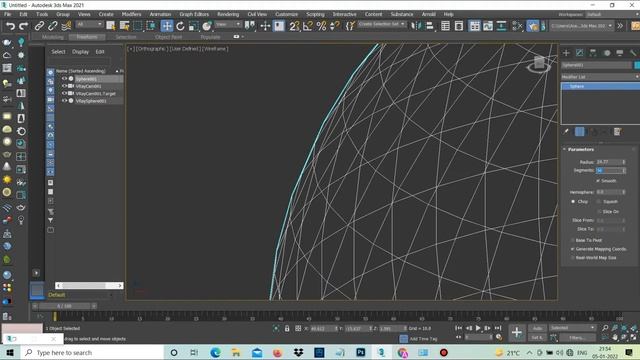Toggle visibility eye of VRayCam001.Target
640x360 pixels.
click(x=64, y=93)
